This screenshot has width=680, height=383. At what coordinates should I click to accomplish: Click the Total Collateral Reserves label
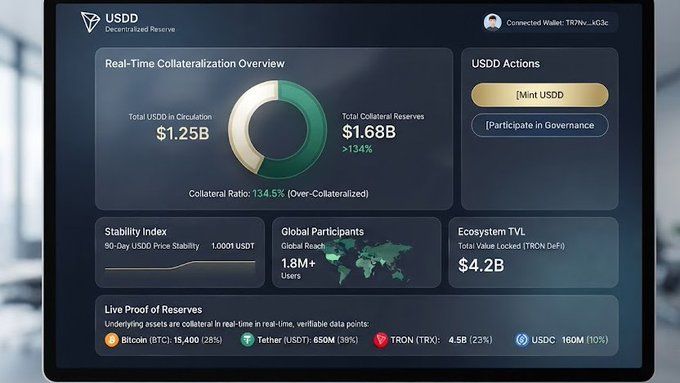[383, 116]
